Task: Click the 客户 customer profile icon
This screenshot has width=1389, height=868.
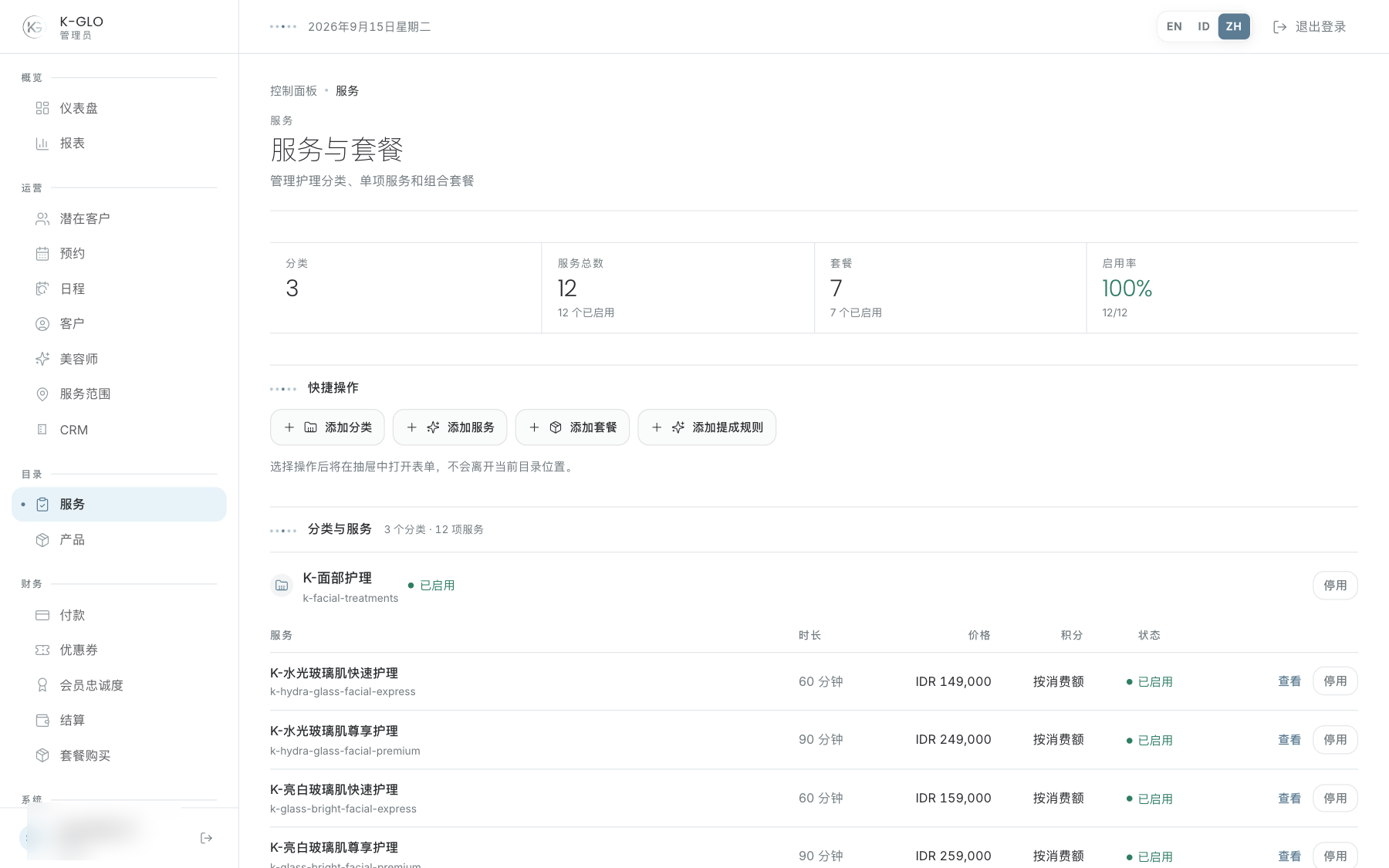Action: (x=42, y=324)
